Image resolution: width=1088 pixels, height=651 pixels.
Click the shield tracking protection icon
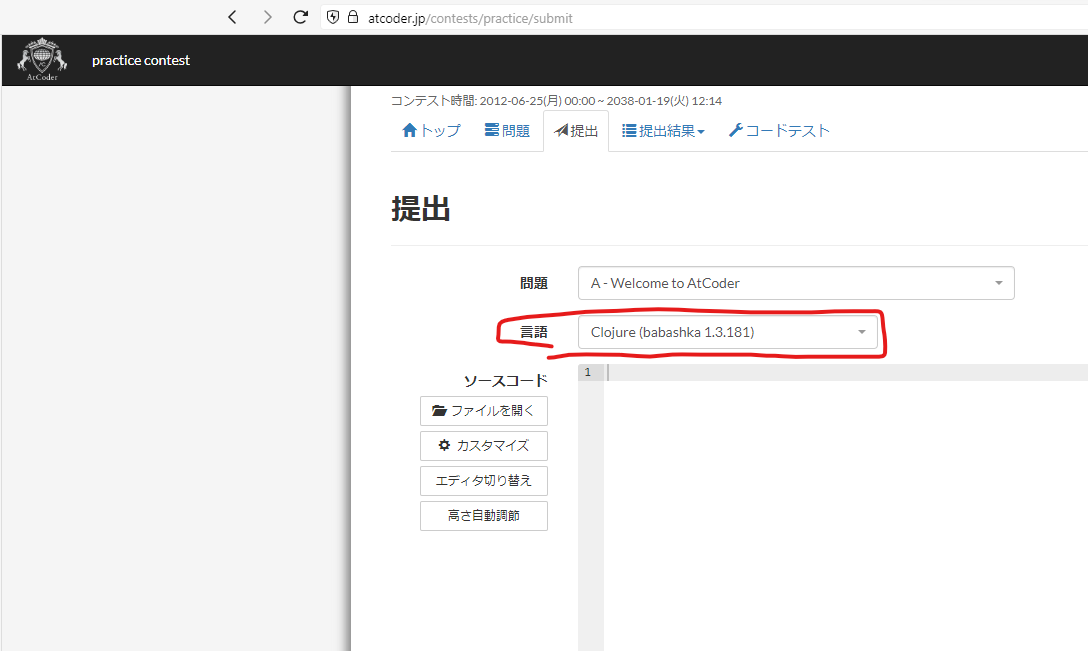pos(333,17)
